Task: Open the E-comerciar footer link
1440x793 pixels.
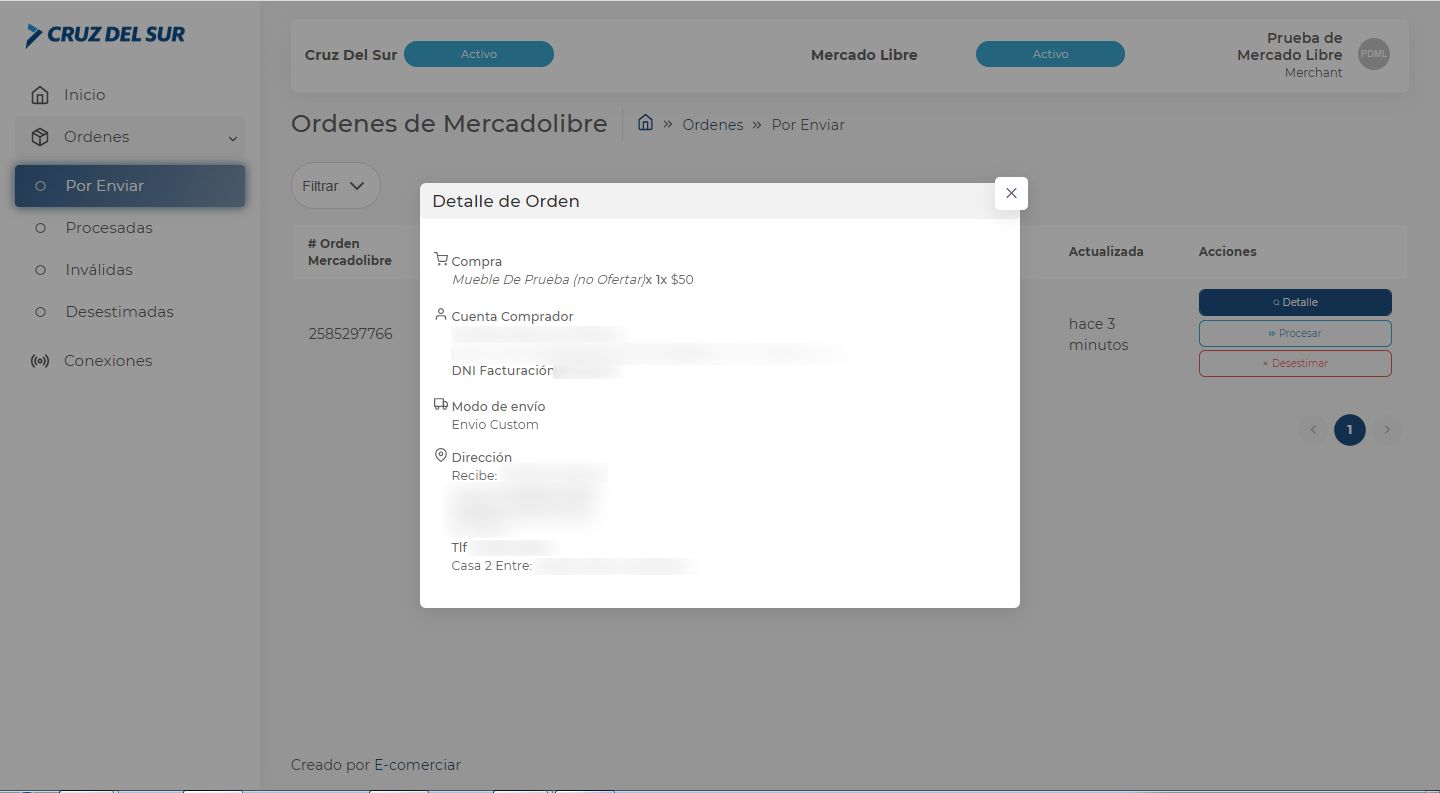Action: [x=417, y=765]
